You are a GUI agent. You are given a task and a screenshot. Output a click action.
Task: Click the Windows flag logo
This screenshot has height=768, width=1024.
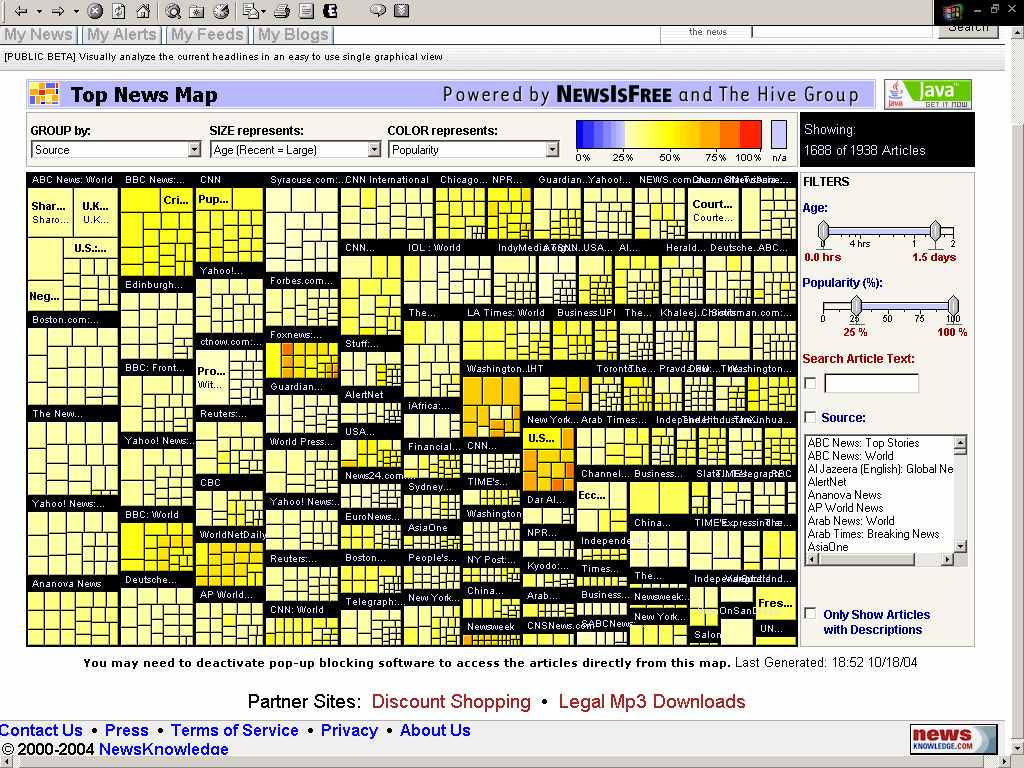click(952, 12)
